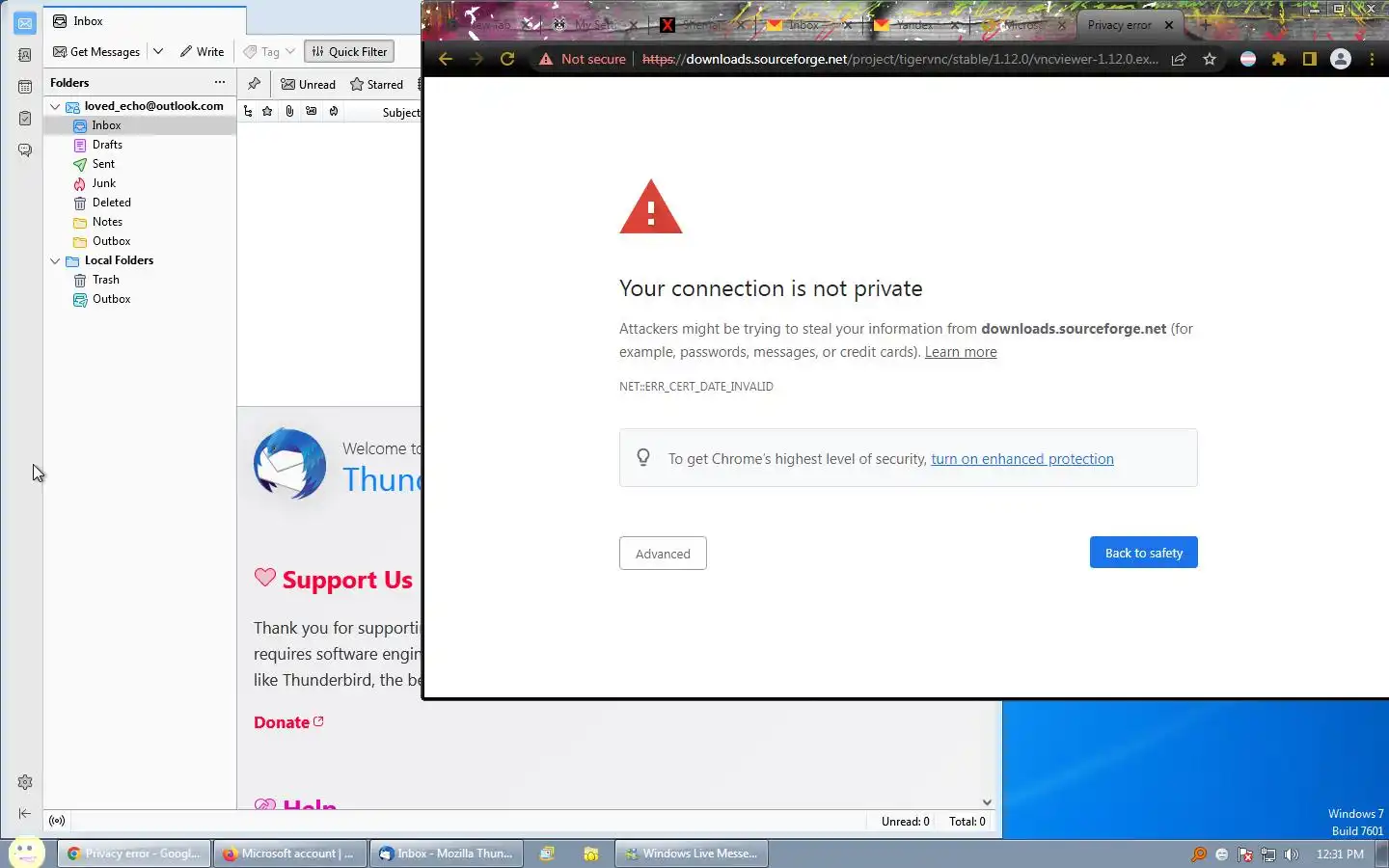The image size is (1389, 868).
Task: Open the Address Book in Thunderbird sidebar
Action: pyautogui.click(x=25, y=55)
